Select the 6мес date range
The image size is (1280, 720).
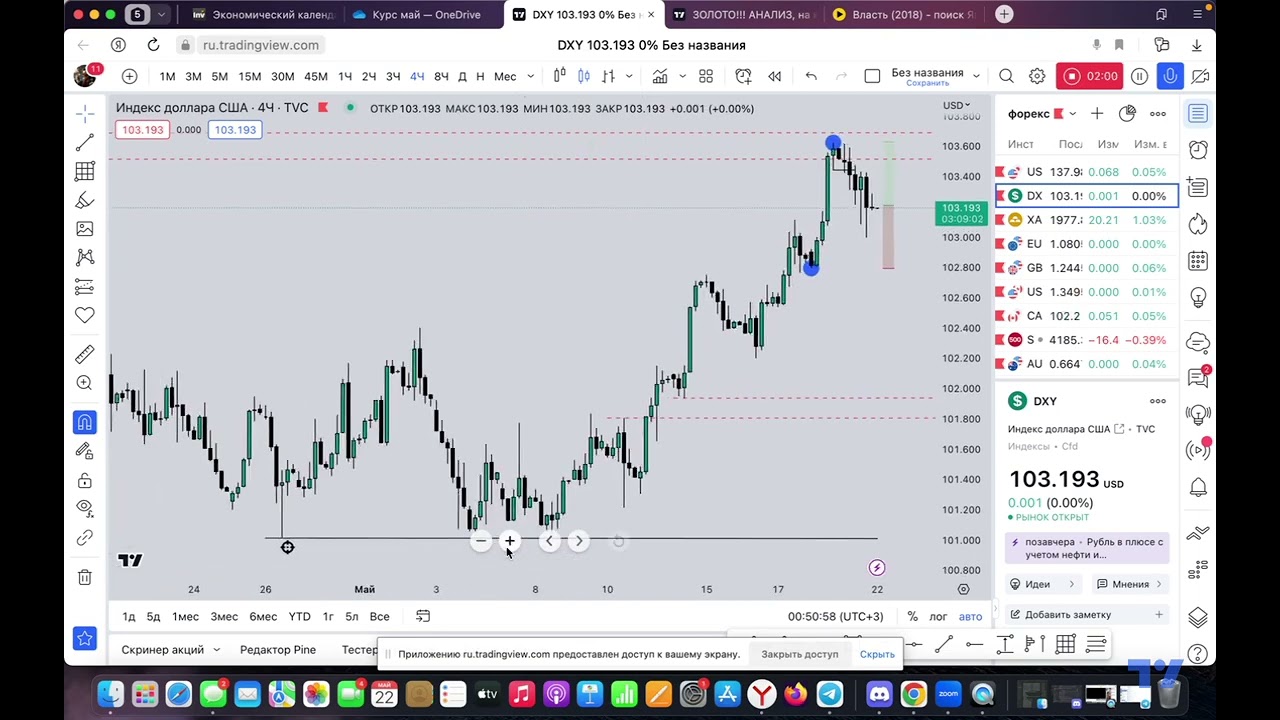coord(263,617)
